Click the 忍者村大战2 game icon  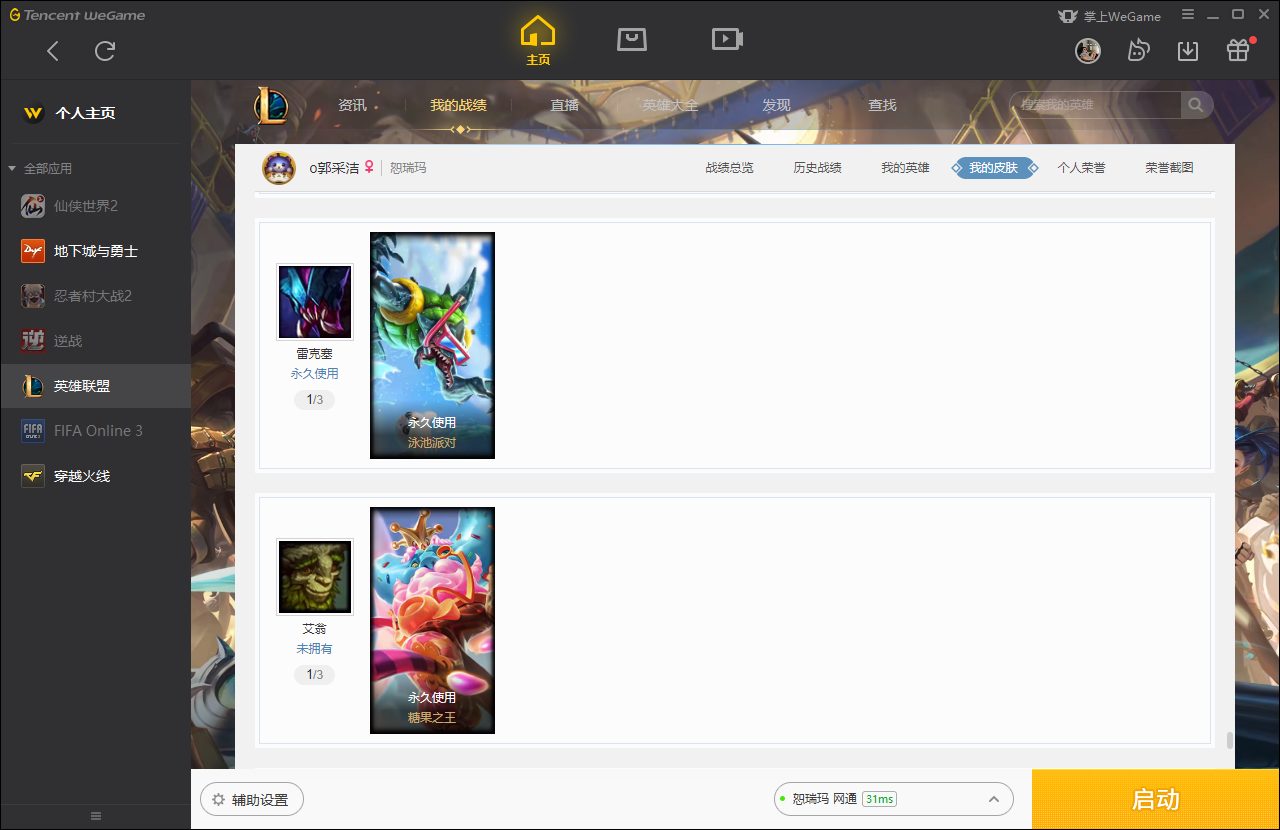tap(33, 296)
